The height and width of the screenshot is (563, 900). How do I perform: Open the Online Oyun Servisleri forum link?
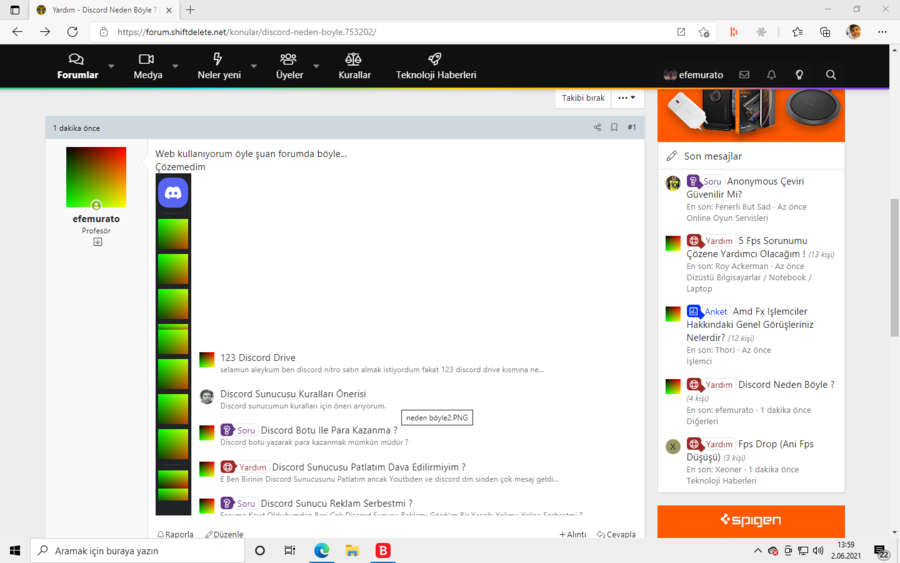coord(727,218)
